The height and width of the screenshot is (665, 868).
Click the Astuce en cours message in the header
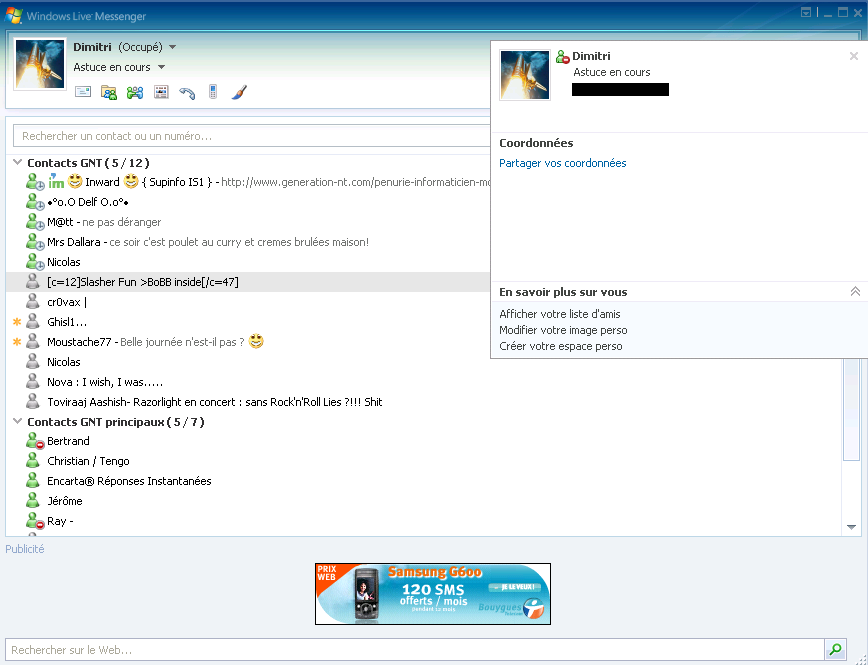pos(112,67)
